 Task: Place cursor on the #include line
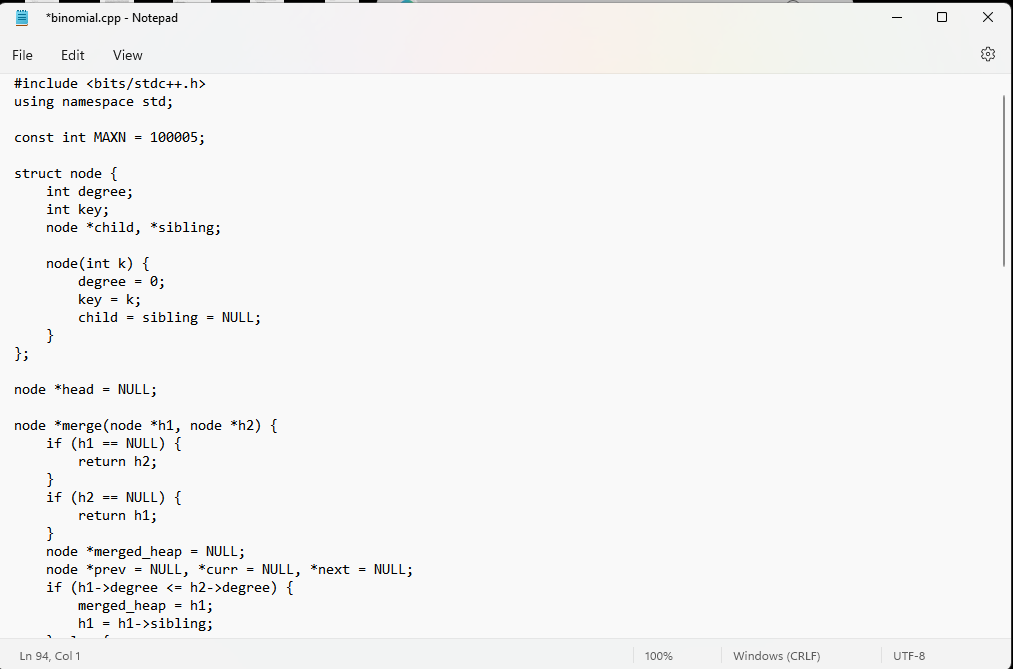(x=110, y=83)
